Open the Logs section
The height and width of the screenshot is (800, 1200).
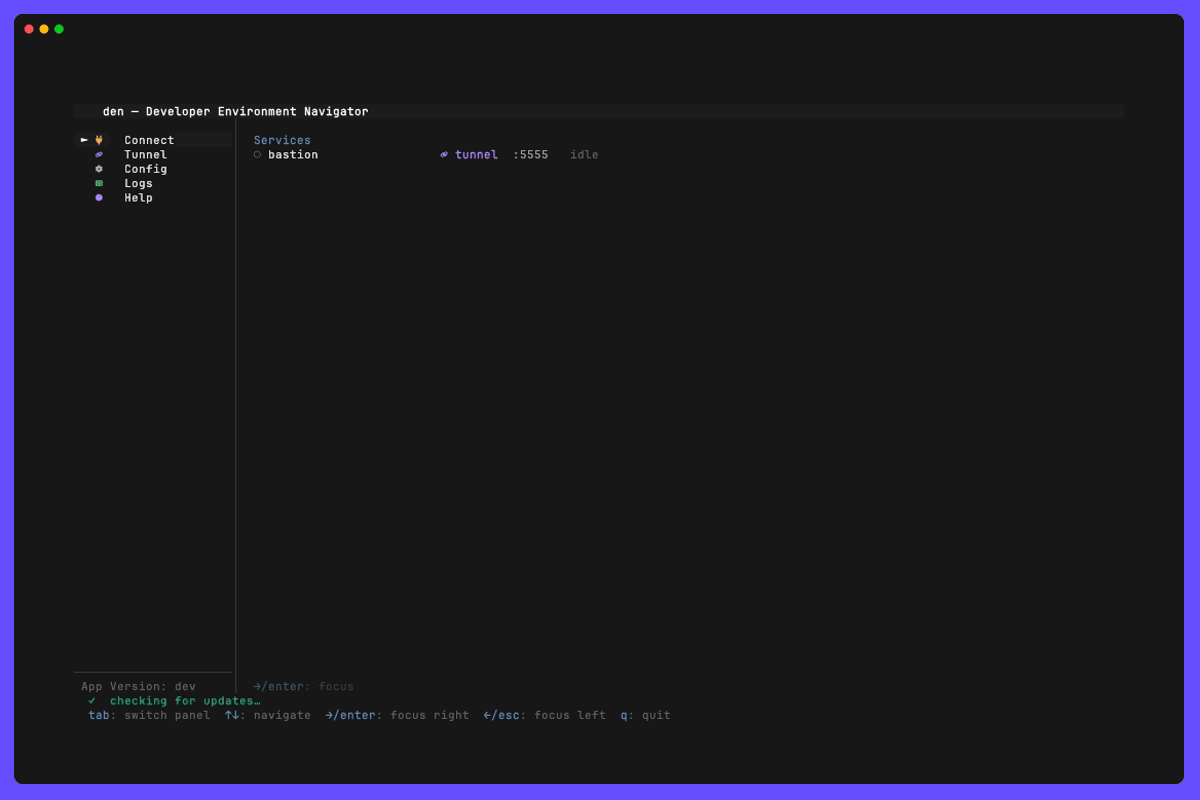click(139, 184)
